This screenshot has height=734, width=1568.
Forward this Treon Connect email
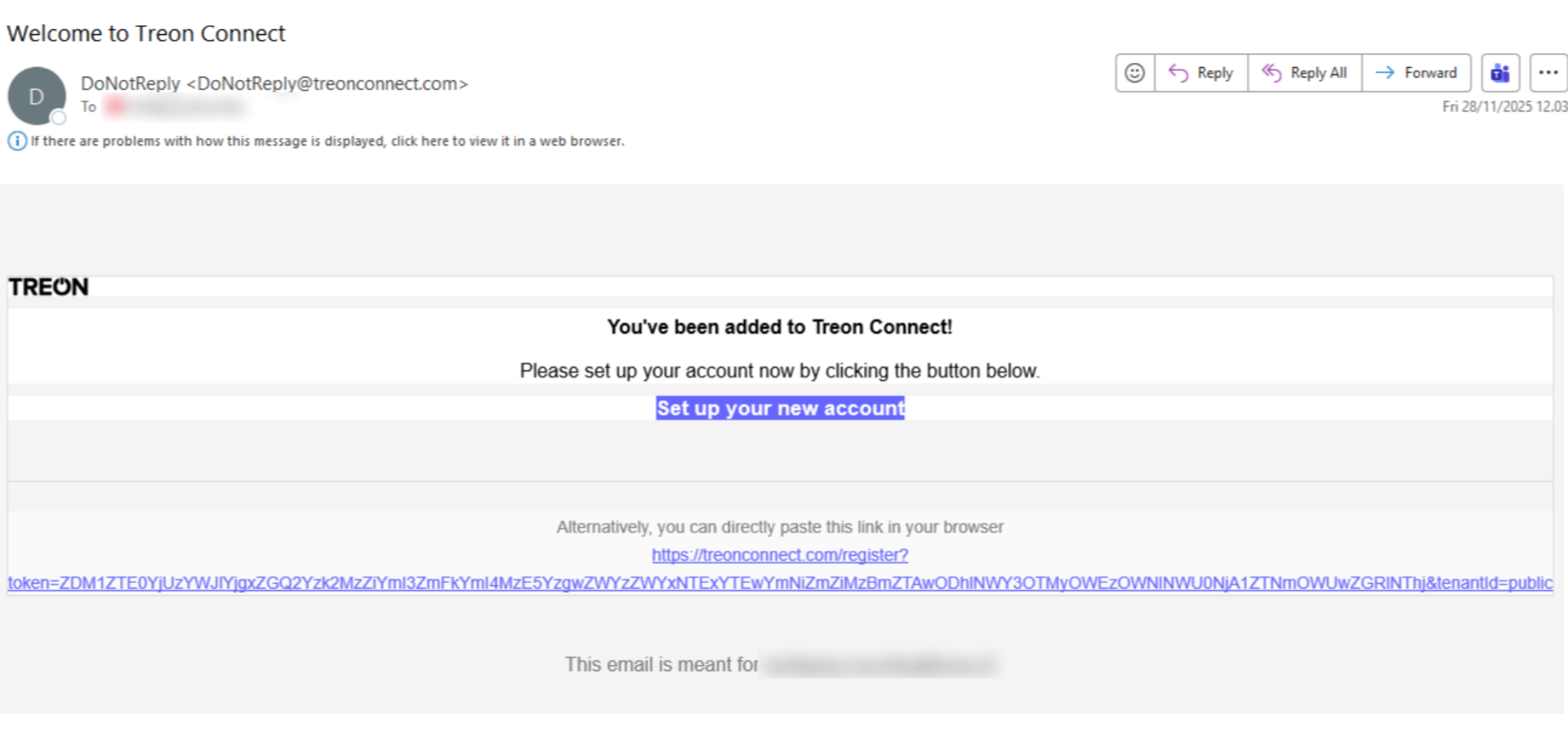pos(1416,73)
